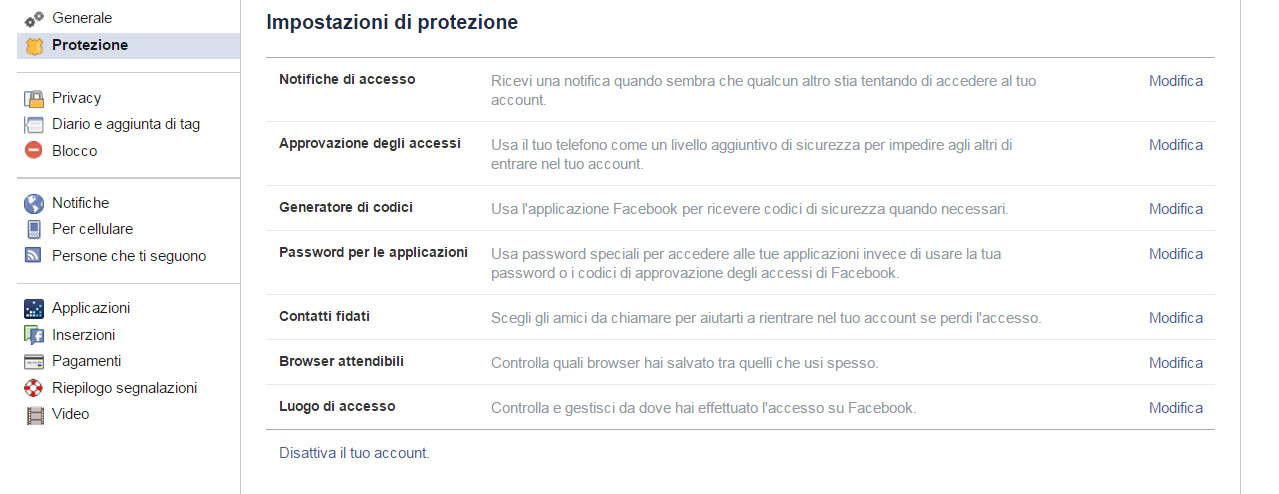Expand the Generatore di codici row
The height and width of the screenshot is (494, 1279).
[x=741, y=208]
